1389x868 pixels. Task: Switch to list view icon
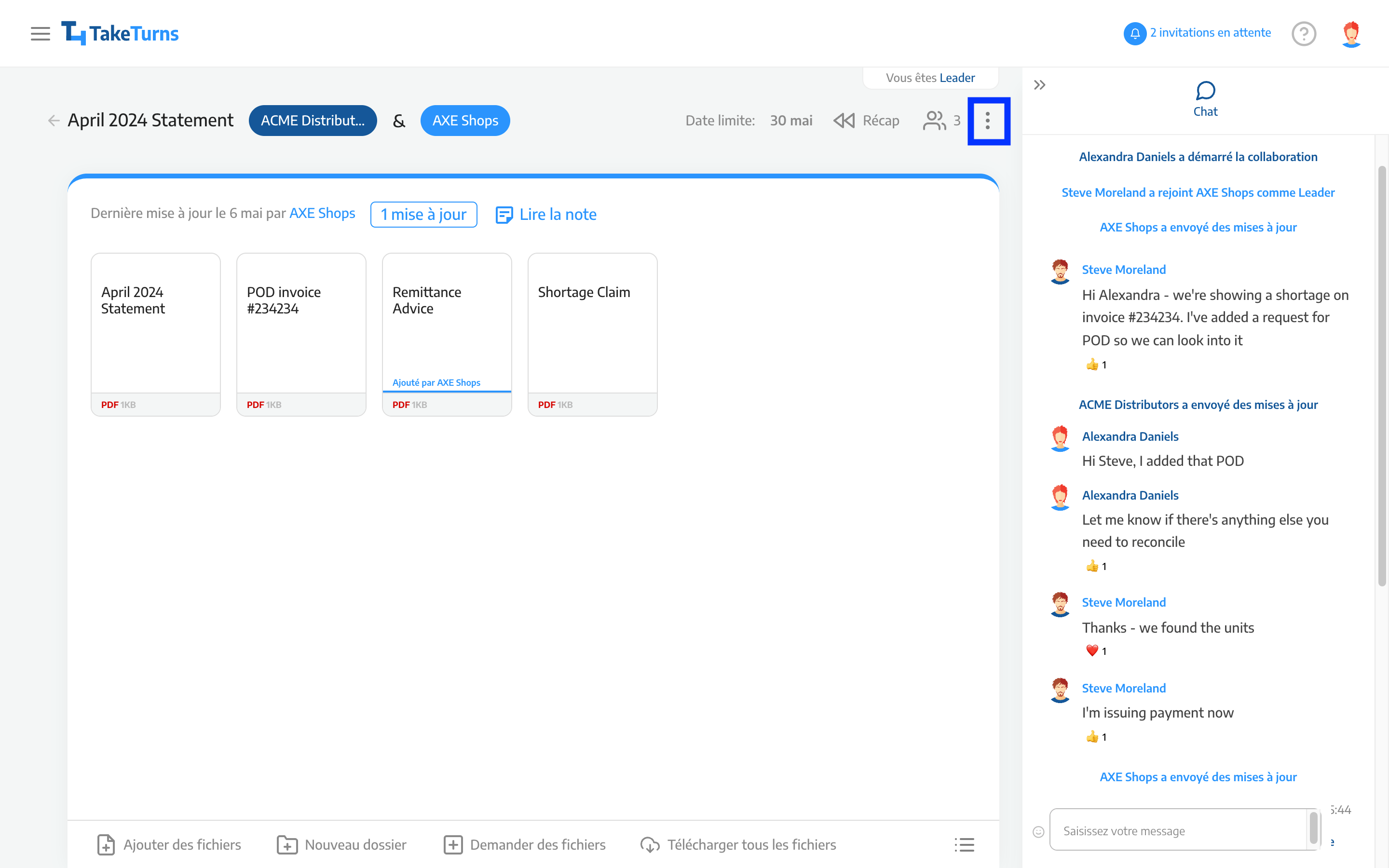point(964,845)
